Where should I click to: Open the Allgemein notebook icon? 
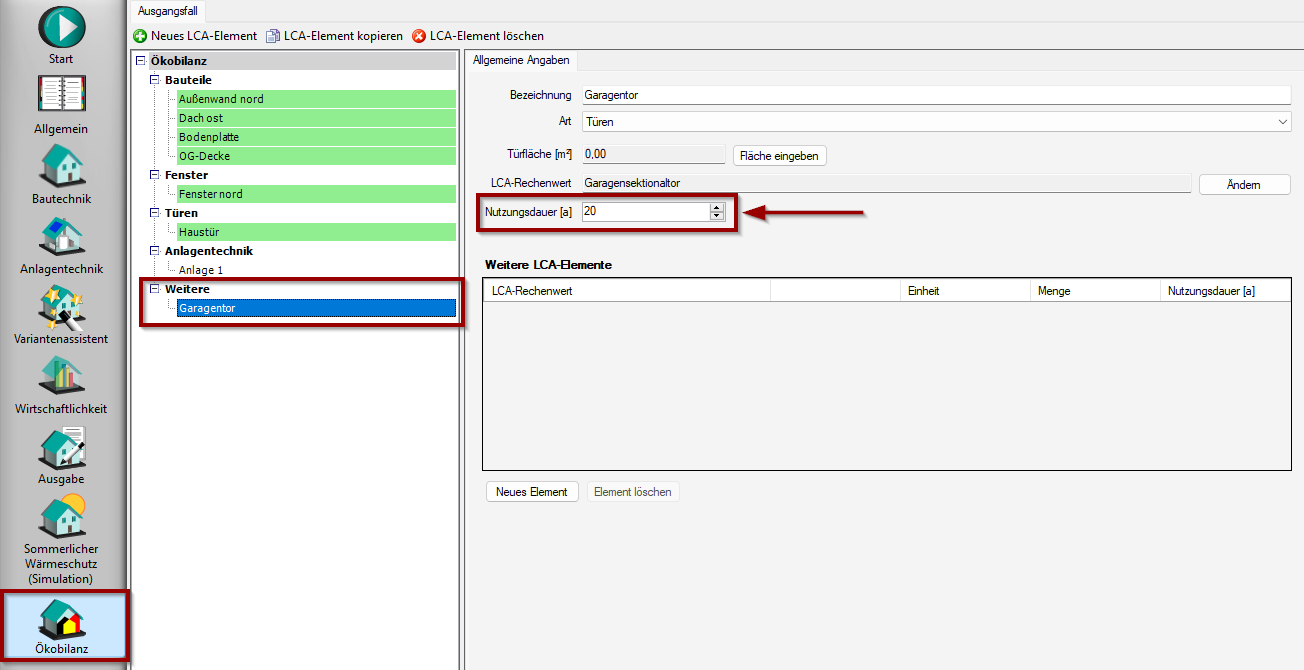click(x=62, y=97)
